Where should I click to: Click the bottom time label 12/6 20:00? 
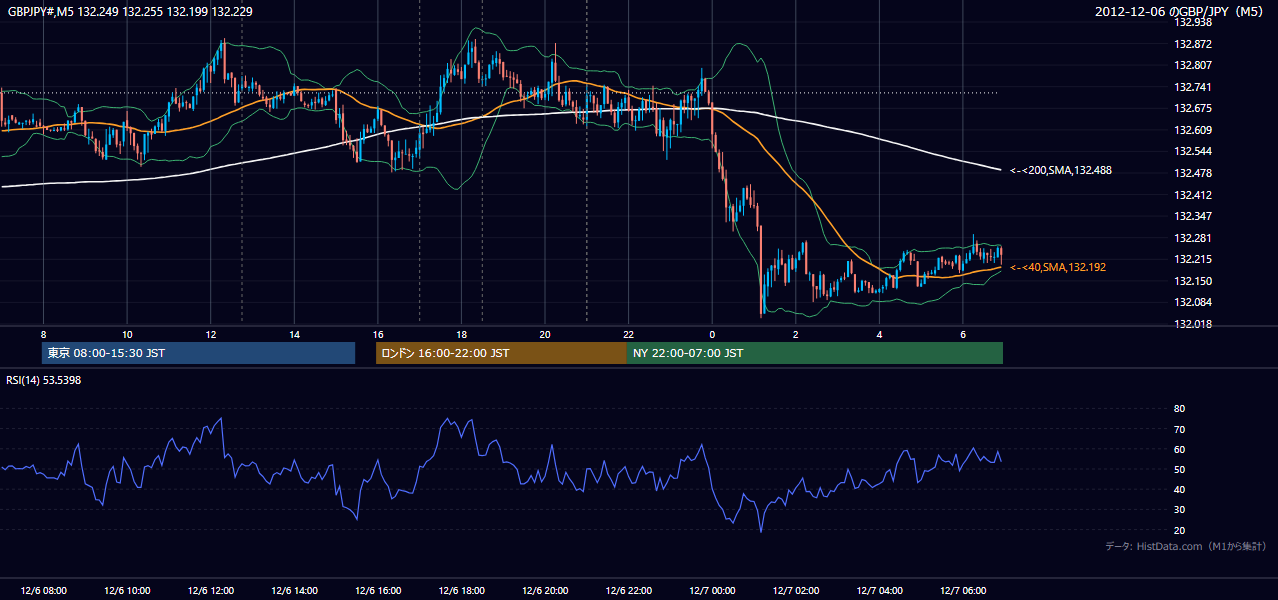pyautogui.click(x=544, y=591)
